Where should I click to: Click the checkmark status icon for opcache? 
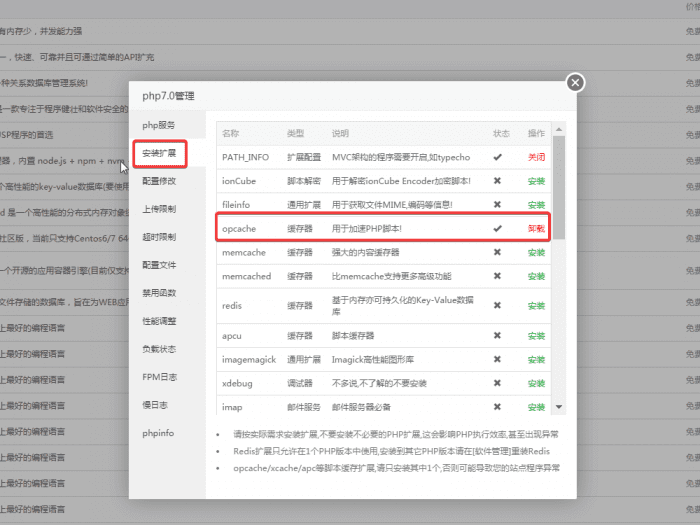(498, 229)
